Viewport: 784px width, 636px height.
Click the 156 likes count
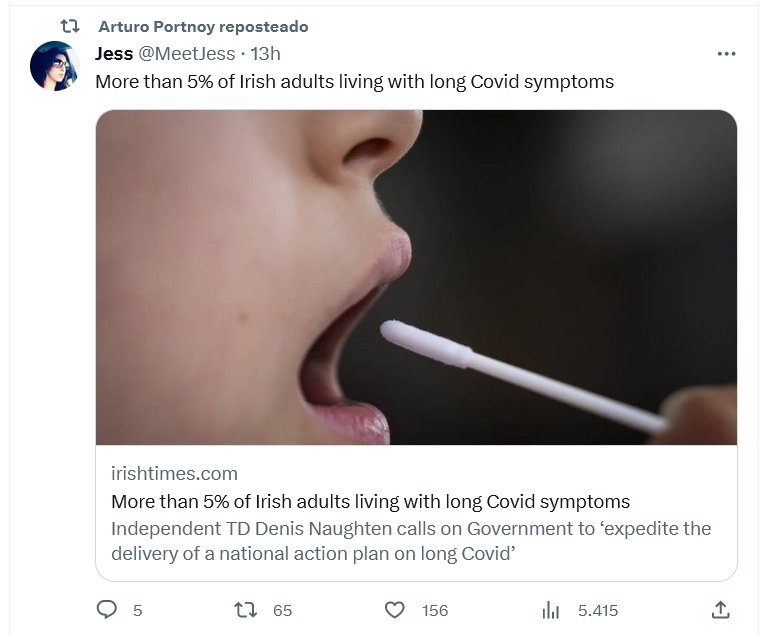(434, 610)
